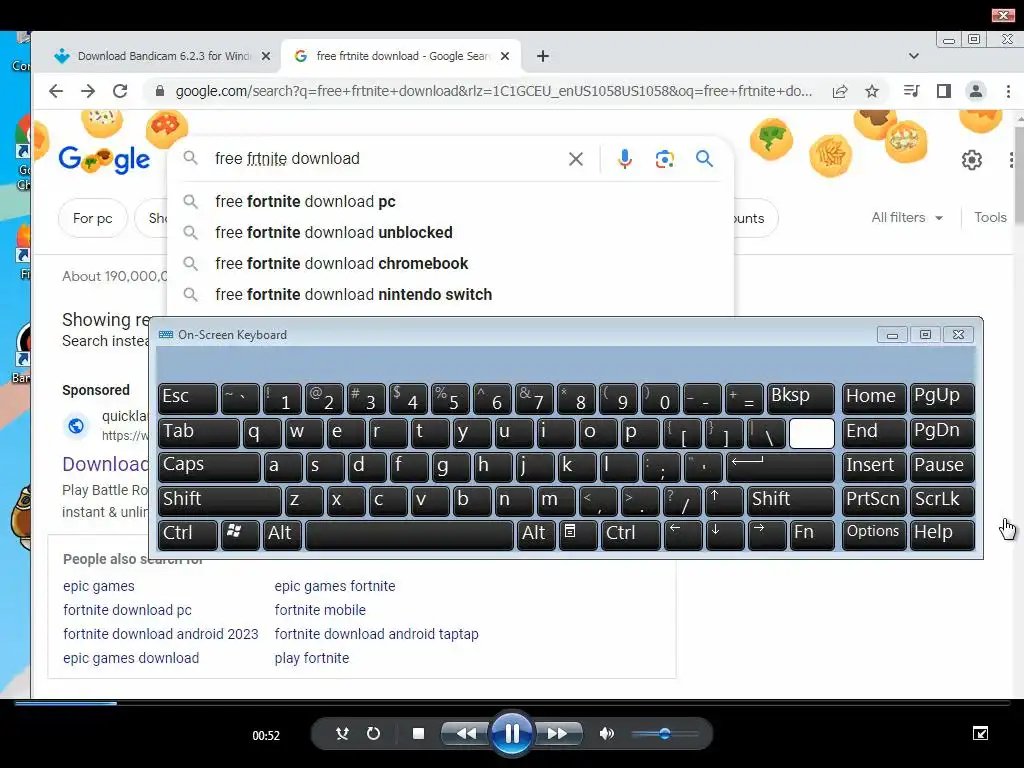
Task: Select suggestion free fortnite download unblocked
Action: 451,232
